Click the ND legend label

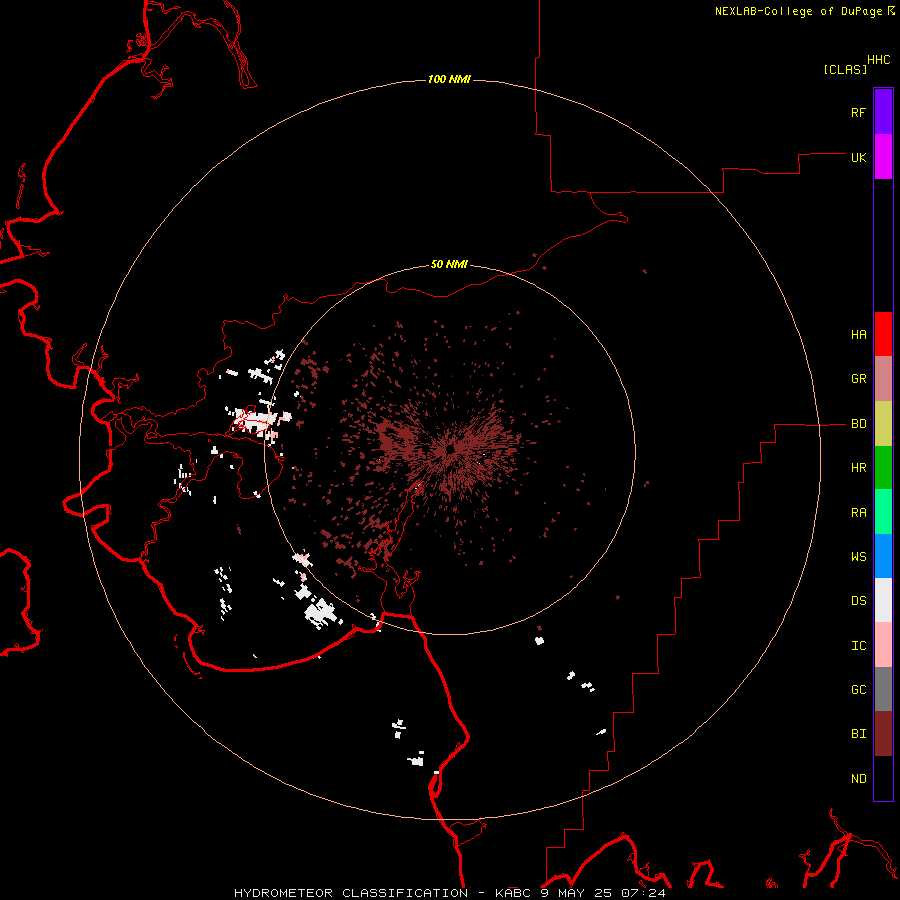tap(858, 779)
